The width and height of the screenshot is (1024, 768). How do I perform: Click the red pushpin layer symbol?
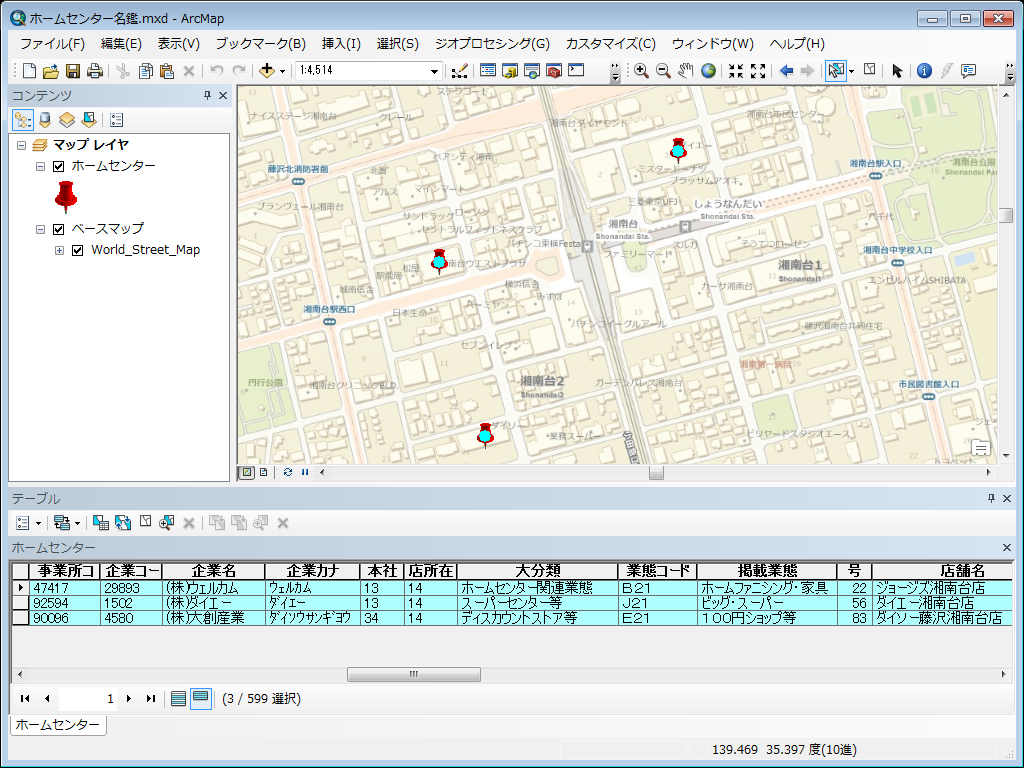pos(65,197)
